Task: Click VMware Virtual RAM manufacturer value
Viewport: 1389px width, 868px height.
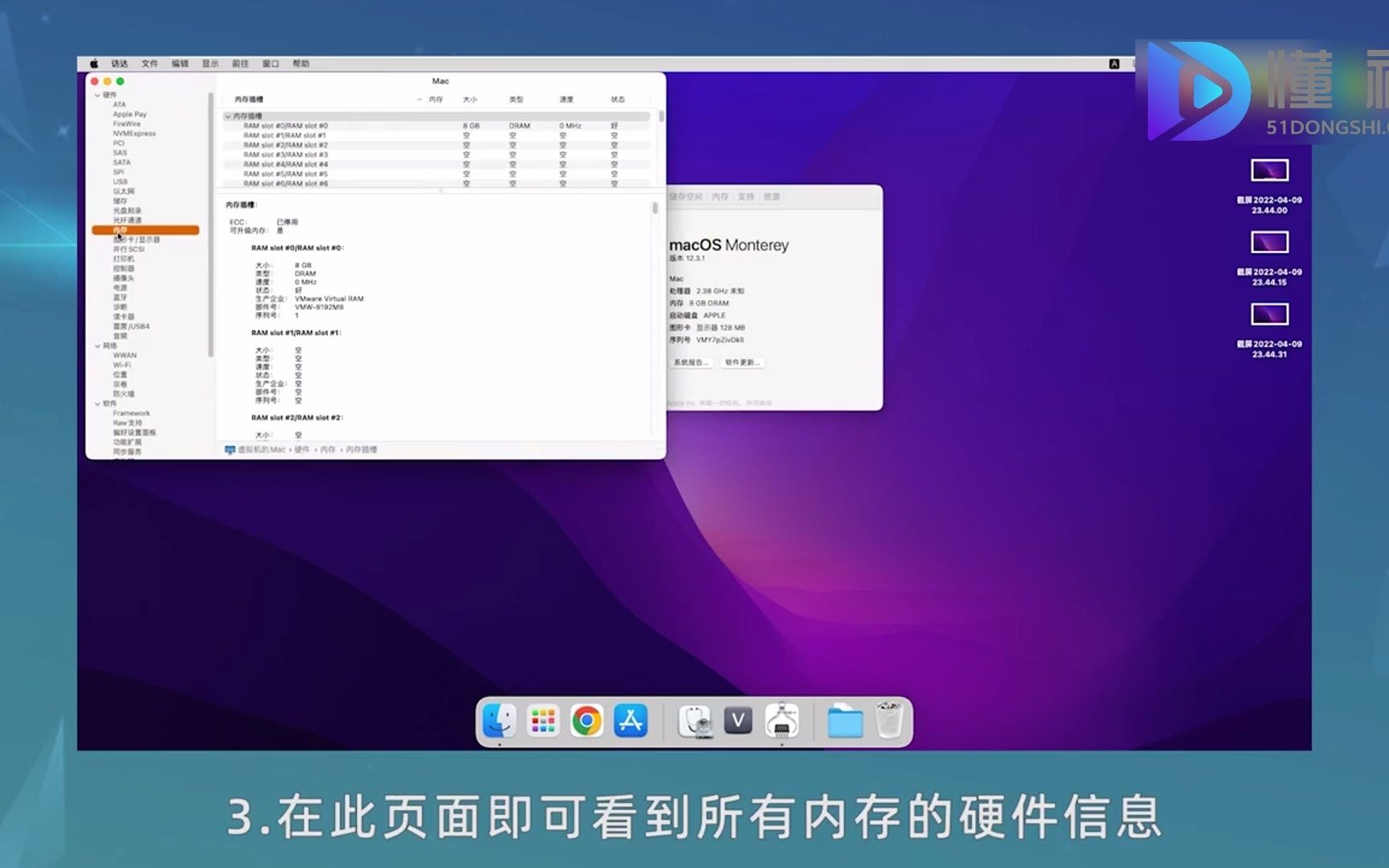Action: tap(329, 299)
